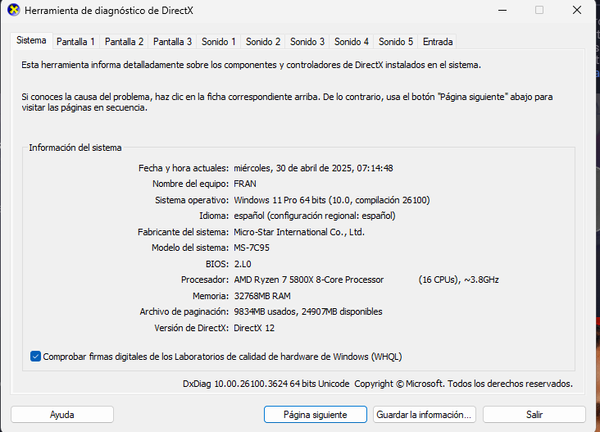Click Guardar la información button
This screenshot has height=432, width=600.
[424, 414]
